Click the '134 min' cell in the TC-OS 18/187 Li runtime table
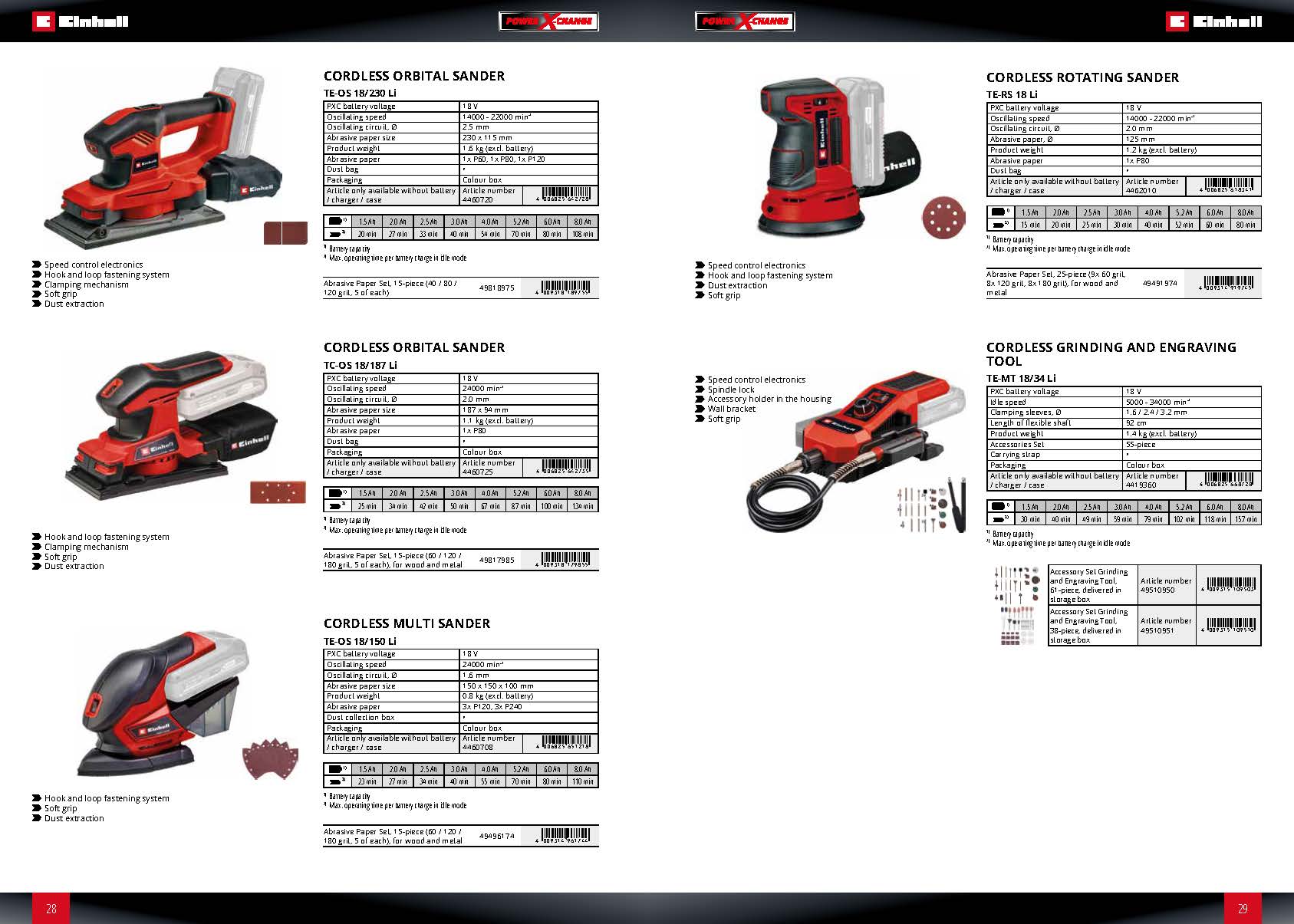Viewport: 1294px width, 924px height. (582, 506)
